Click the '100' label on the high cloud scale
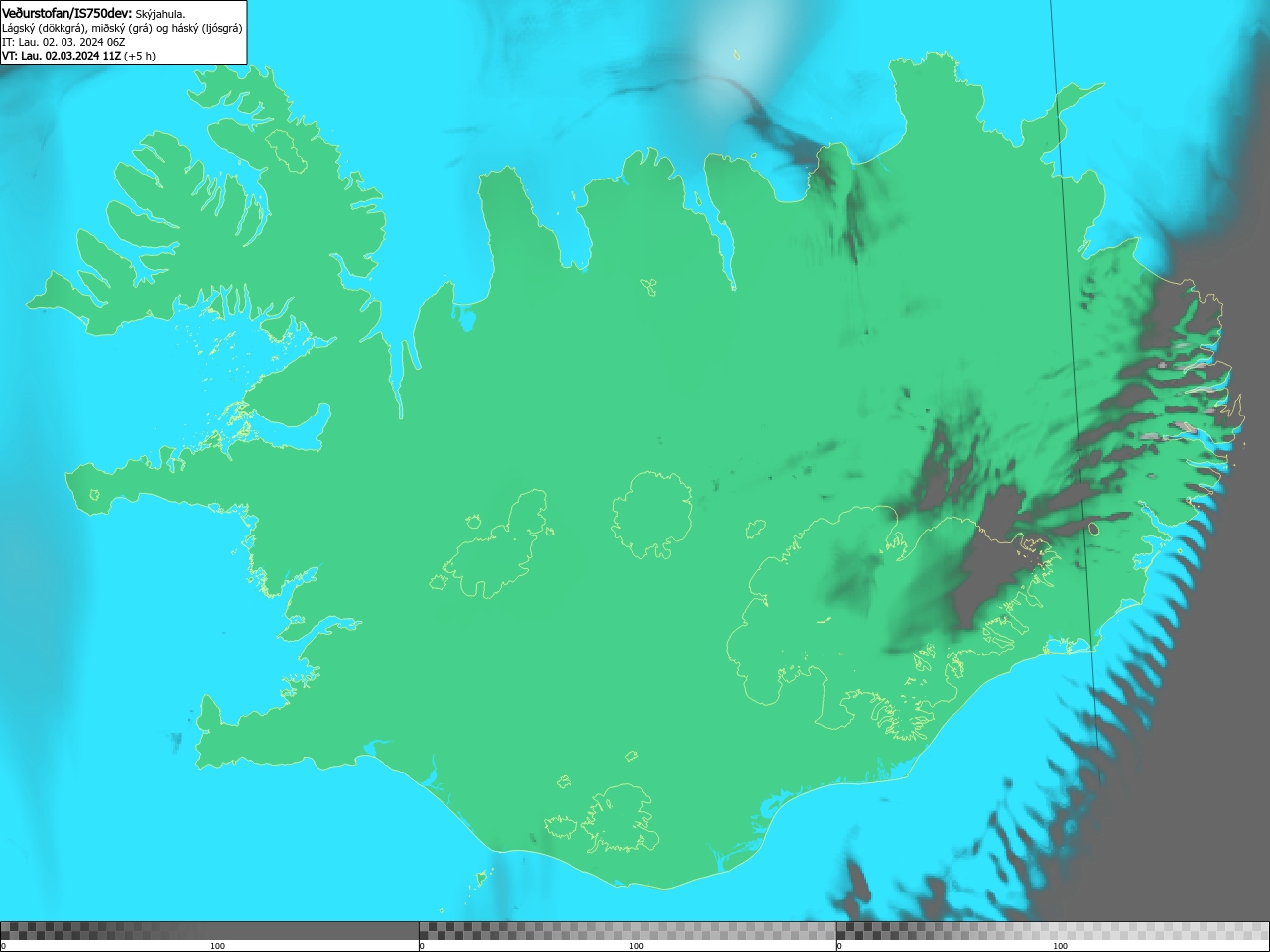This screenshot has height=952, width=1270. pos(1060,946)
